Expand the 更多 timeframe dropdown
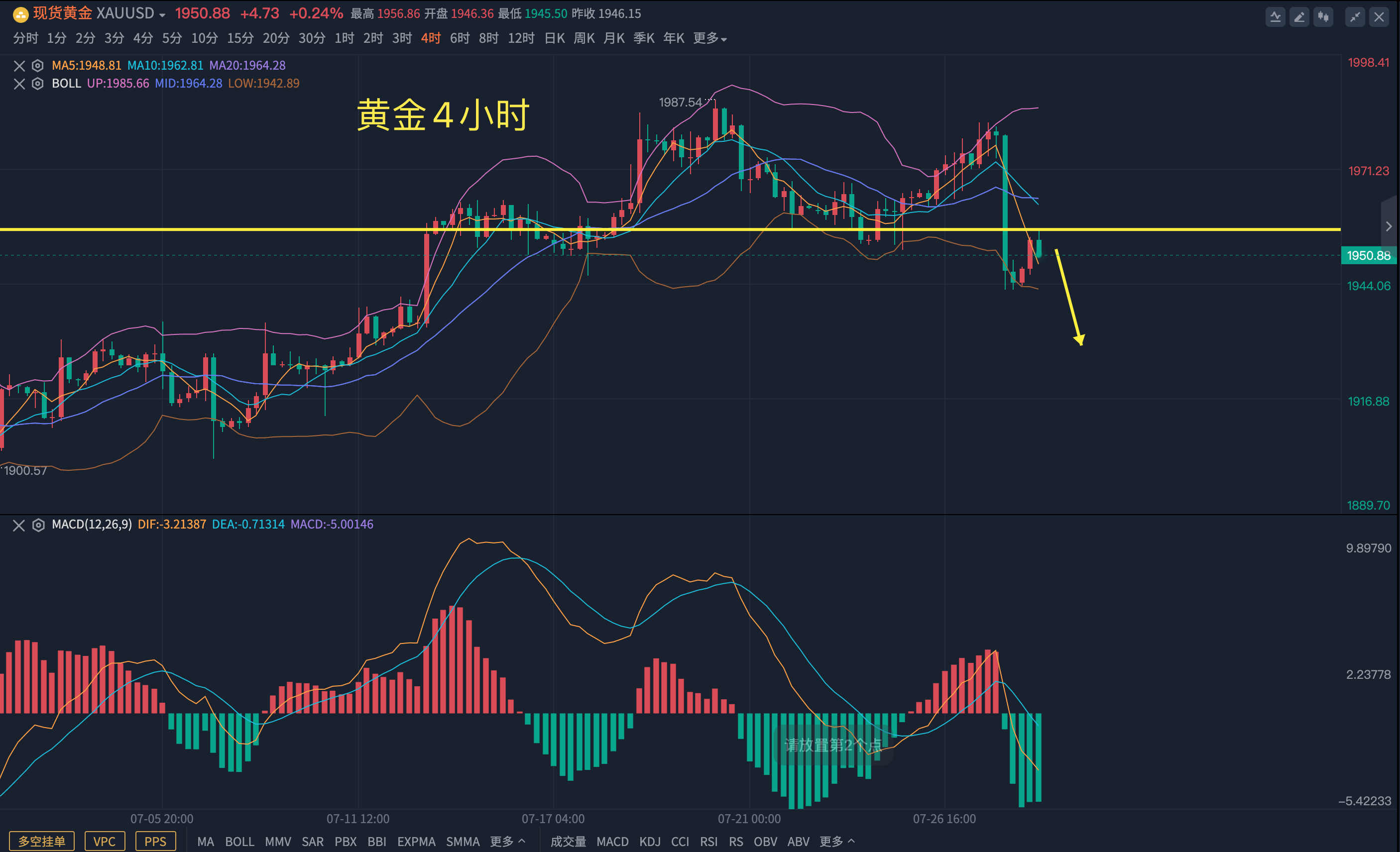This screenshot has height=852, width=1400. [x=709, y=38]
